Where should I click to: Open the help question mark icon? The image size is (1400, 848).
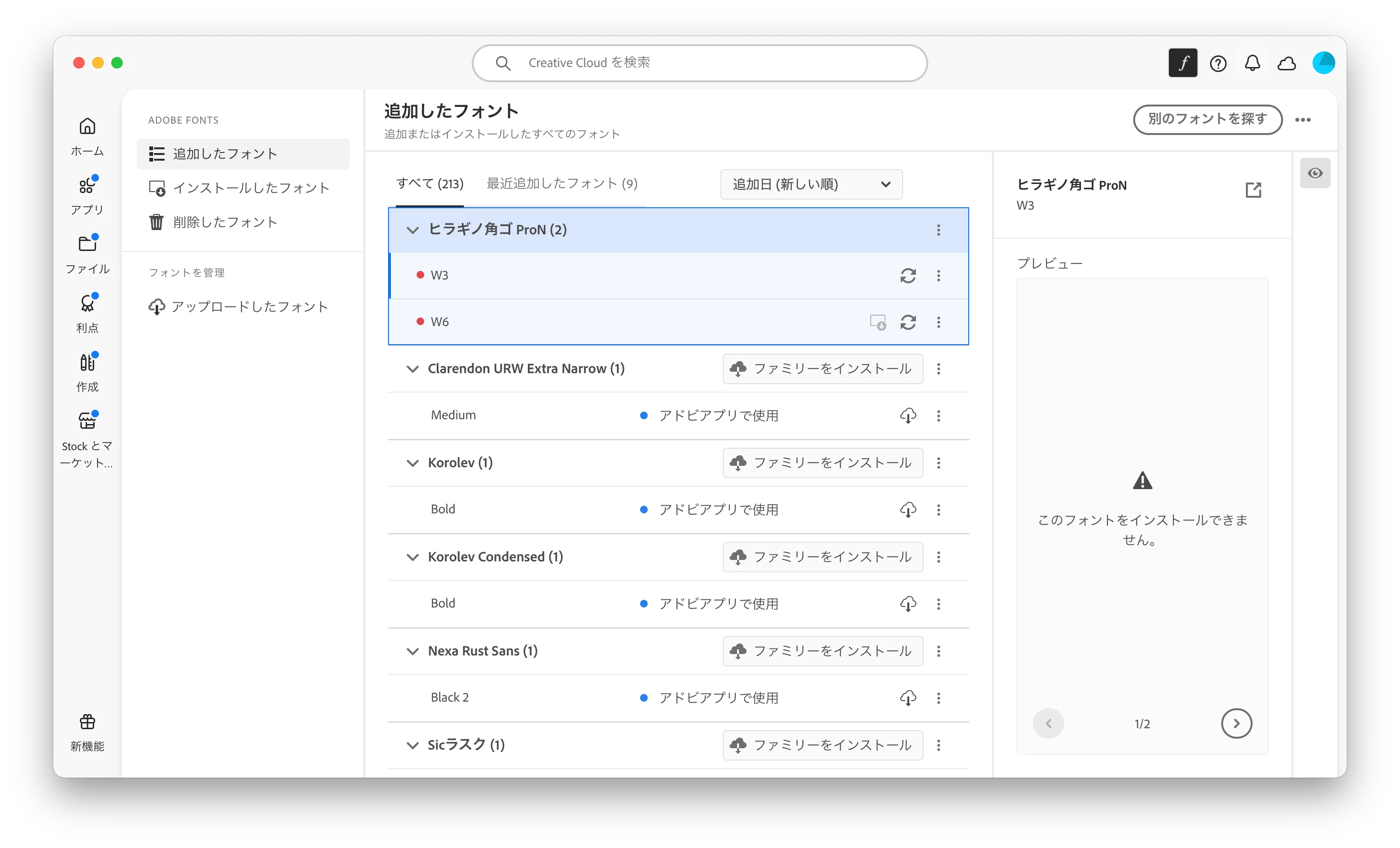(1217, 63)
